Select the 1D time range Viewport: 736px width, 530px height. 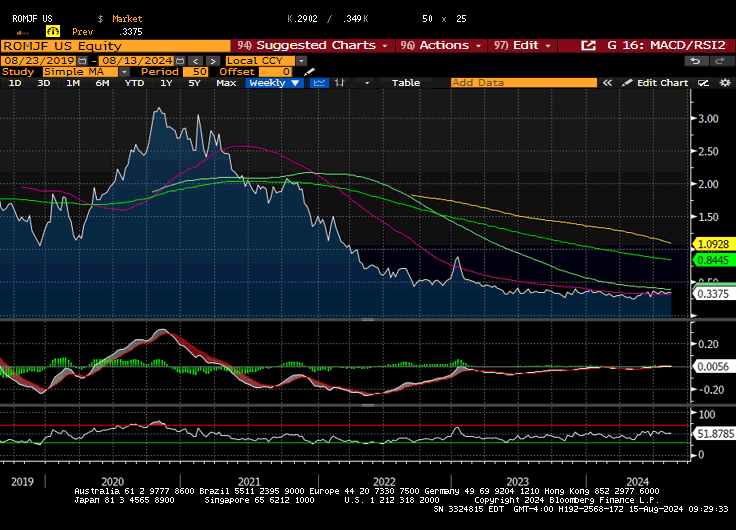click(15, 83)
